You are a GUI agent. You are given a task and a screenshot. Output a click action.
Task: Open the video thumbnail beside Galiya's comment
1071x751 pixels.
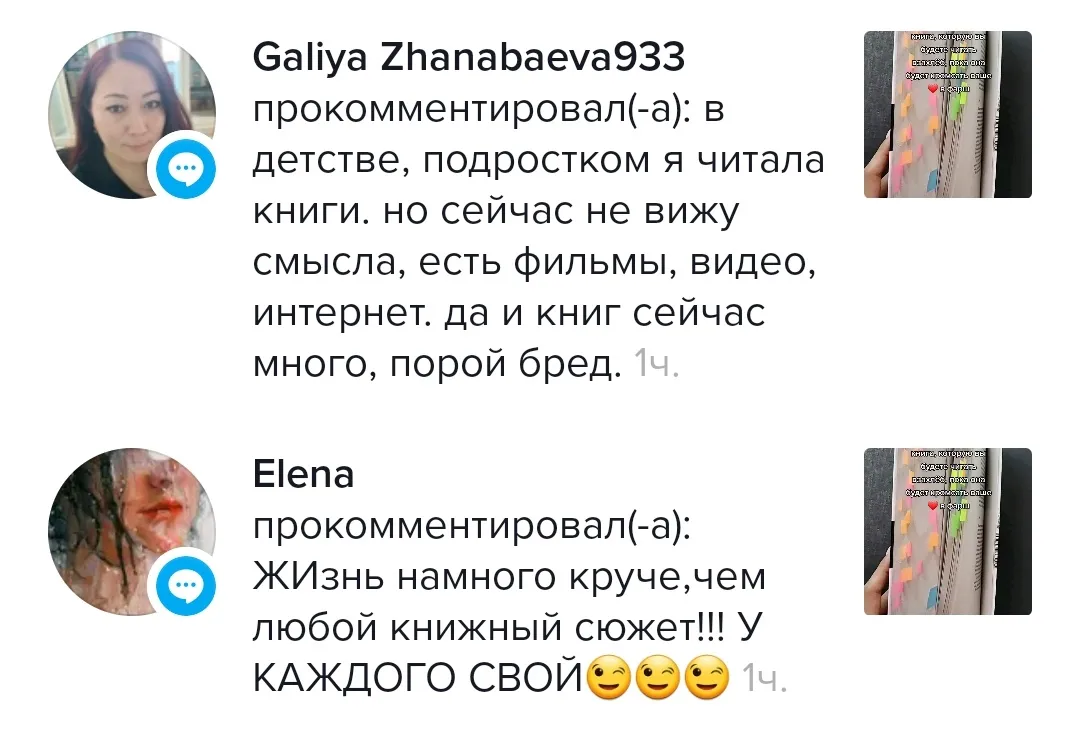947,115
